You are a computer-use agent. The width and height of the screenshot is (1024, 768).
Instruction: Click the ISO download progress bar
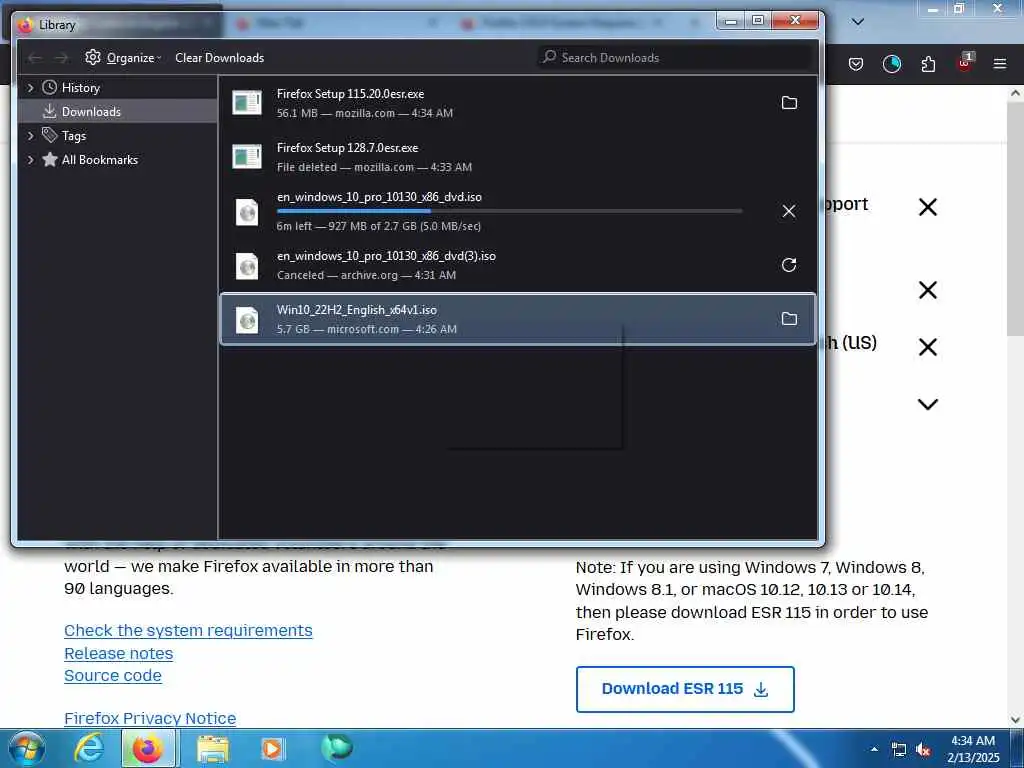509,212
